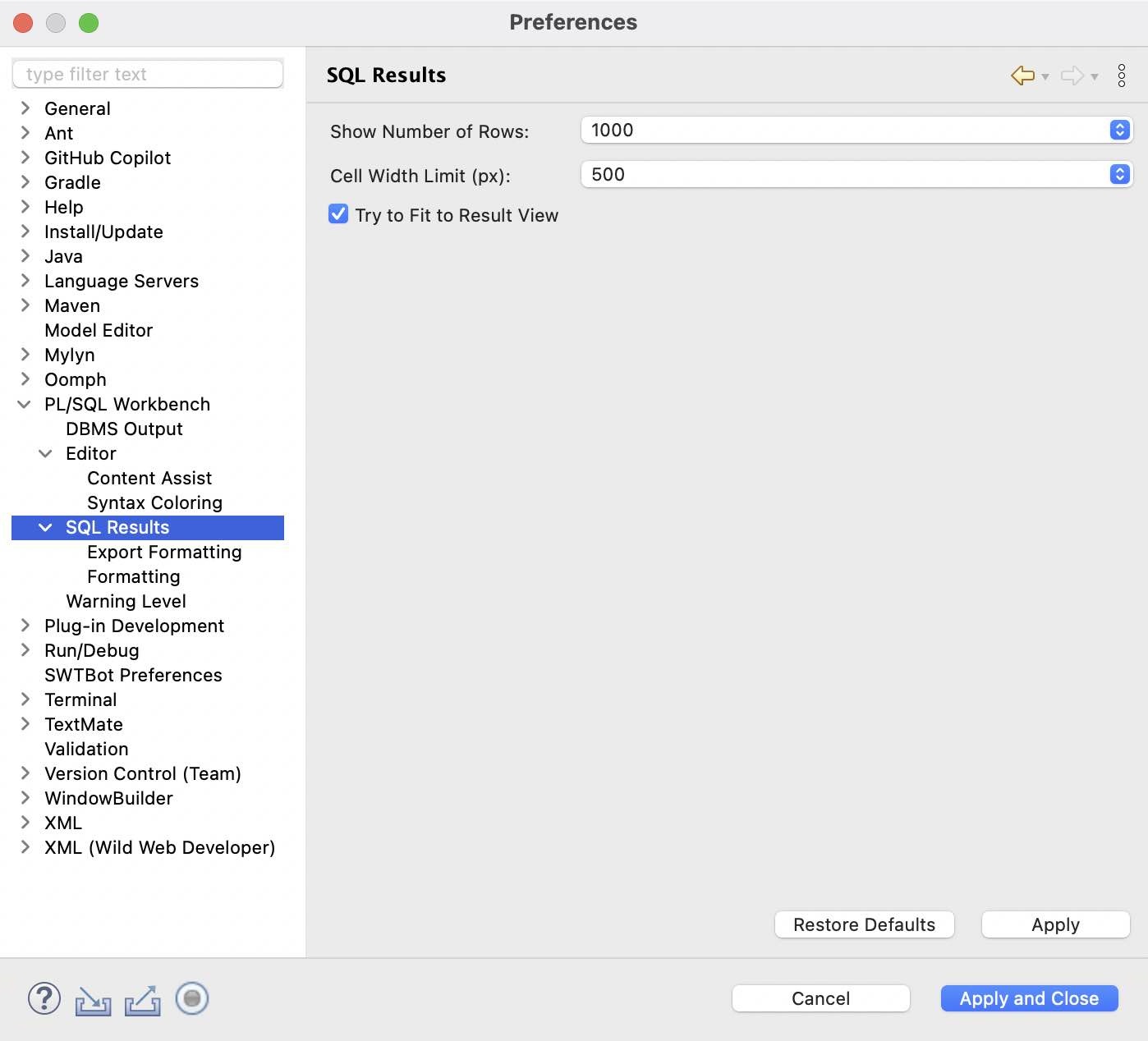The height and width of the screenshot is (1041, 1148).
Task: Open Export Formatting under SQL Results
Action: pos(164,552)
